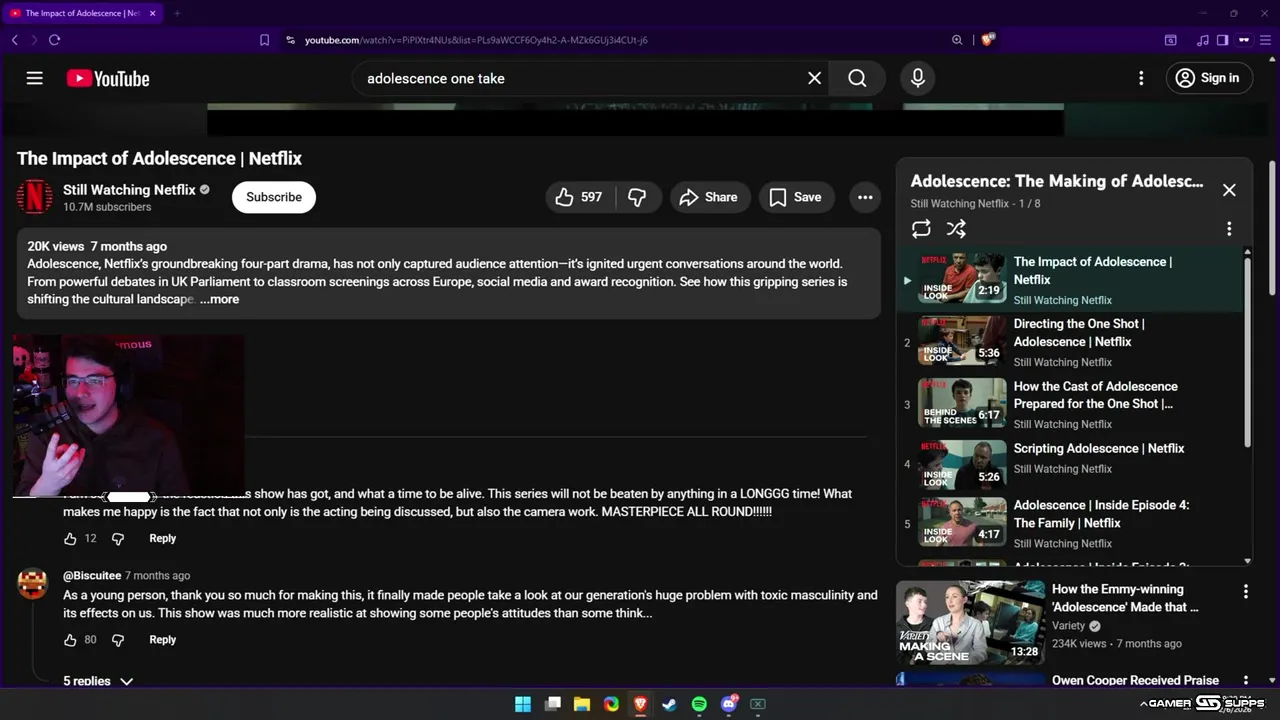Open a new browser tab

click(177, 13)
